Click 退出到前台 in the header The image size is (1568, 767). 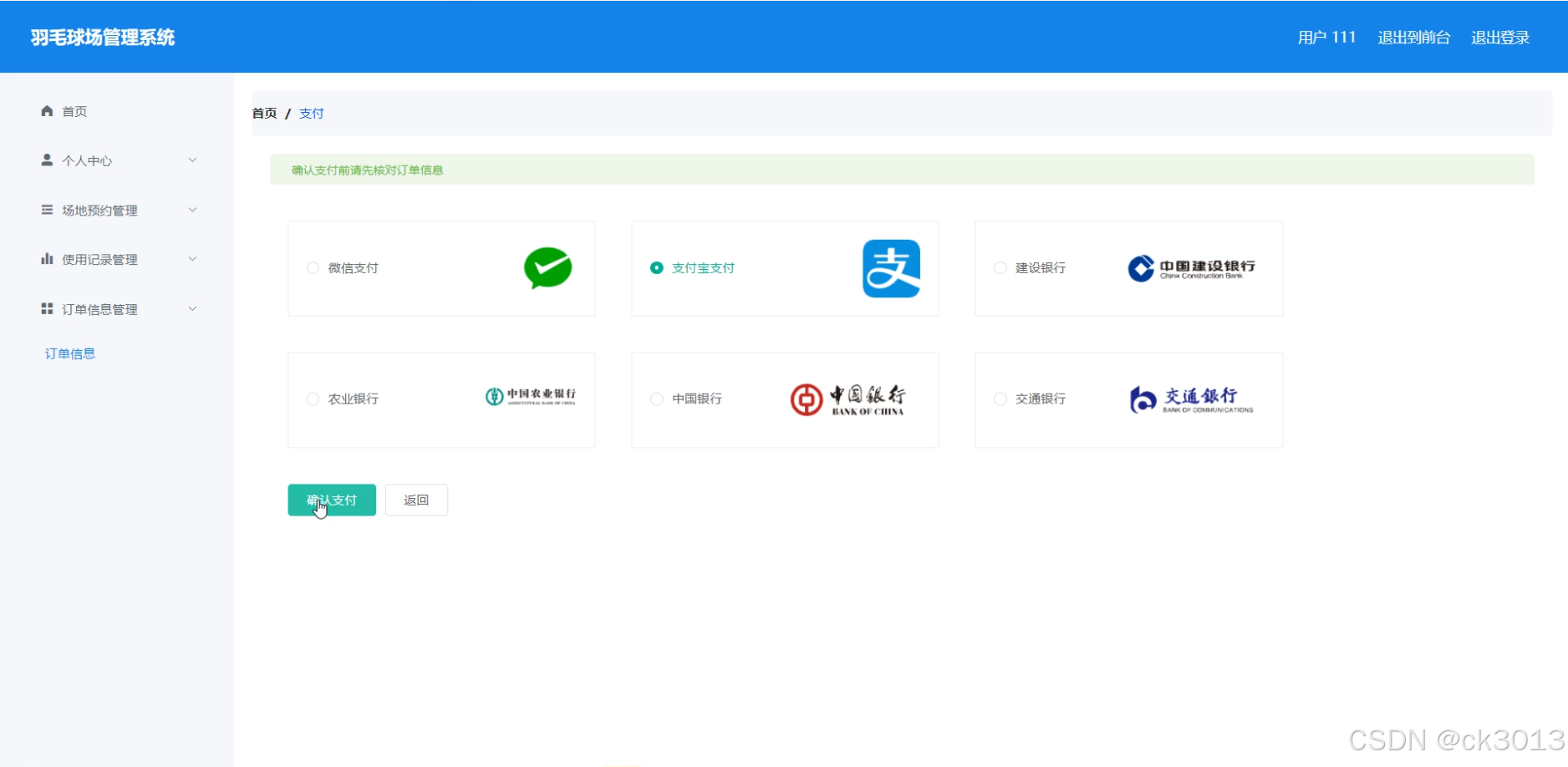tap(1413, 38)
